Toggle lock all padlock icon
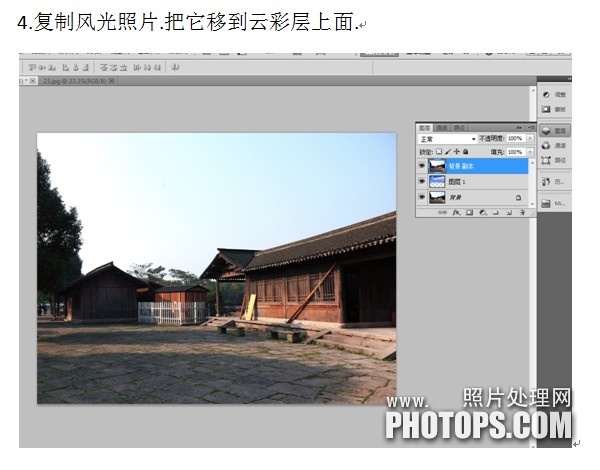The height and width of the screenshot is (470, 600). (465, 152)
